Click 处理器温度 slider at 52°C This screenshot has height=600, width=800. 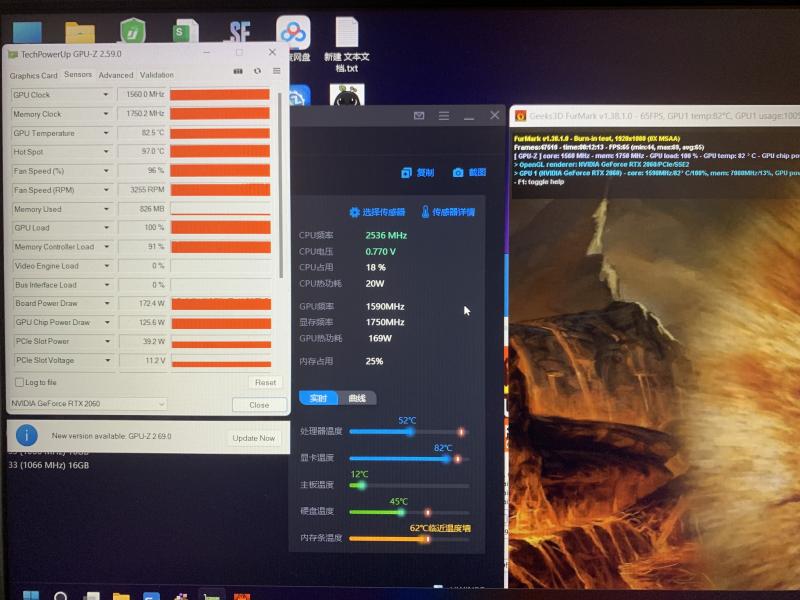point(410,432)
